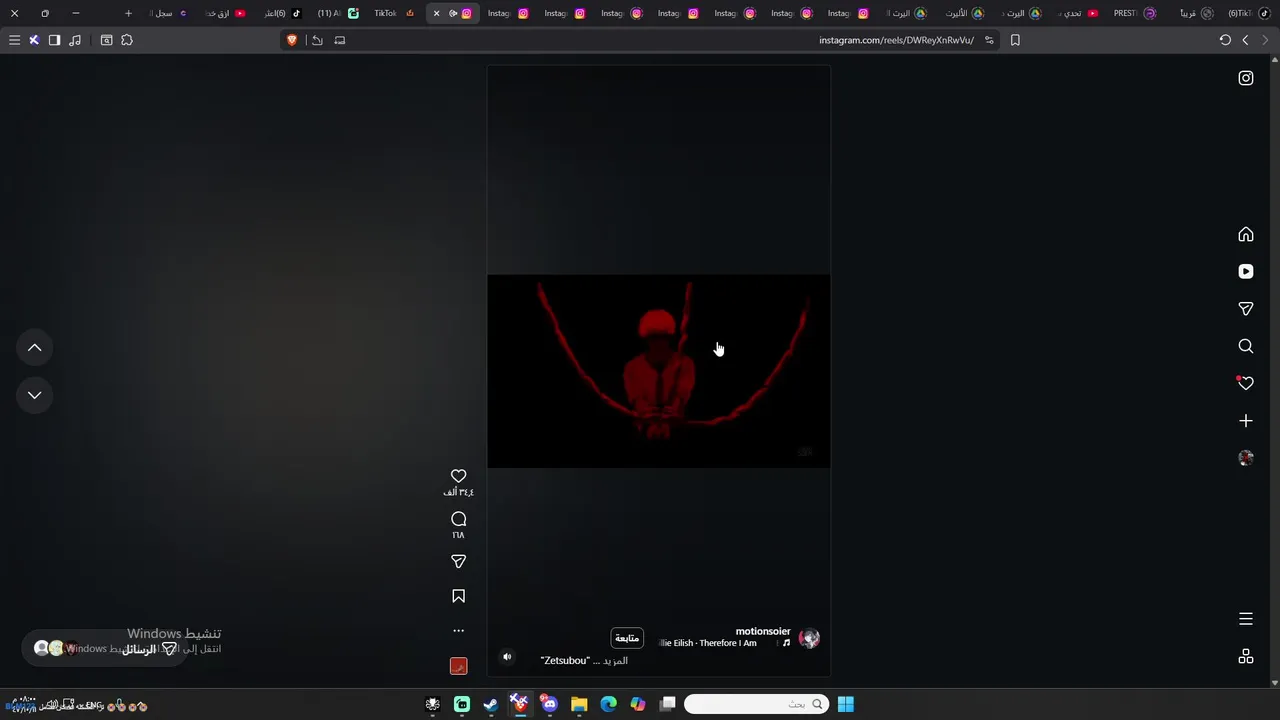Viewport: 1280px width, 720px height.
Task: Open the browser extensions puzzle icon
Action: click(x=127, y=40)
